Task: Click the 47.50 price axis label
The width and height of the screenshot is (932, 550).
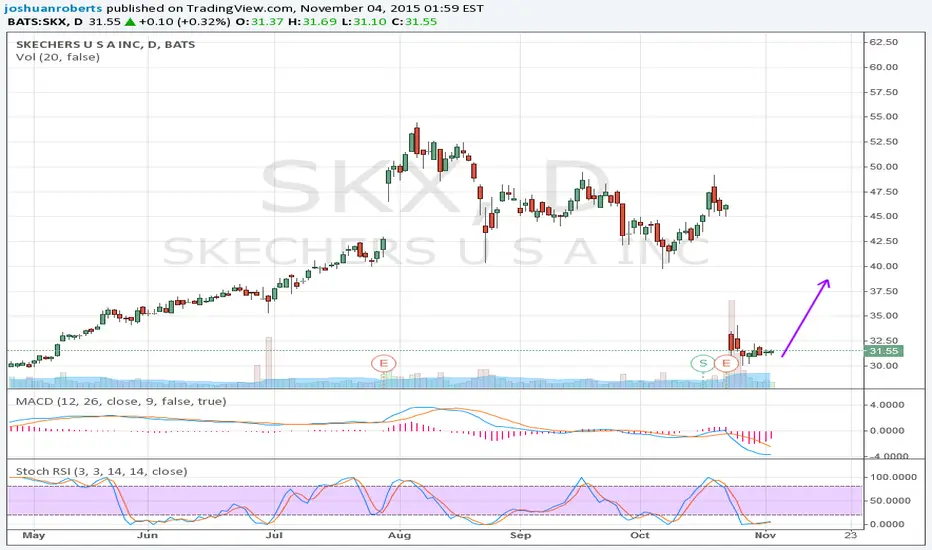Action: [884, 191]
